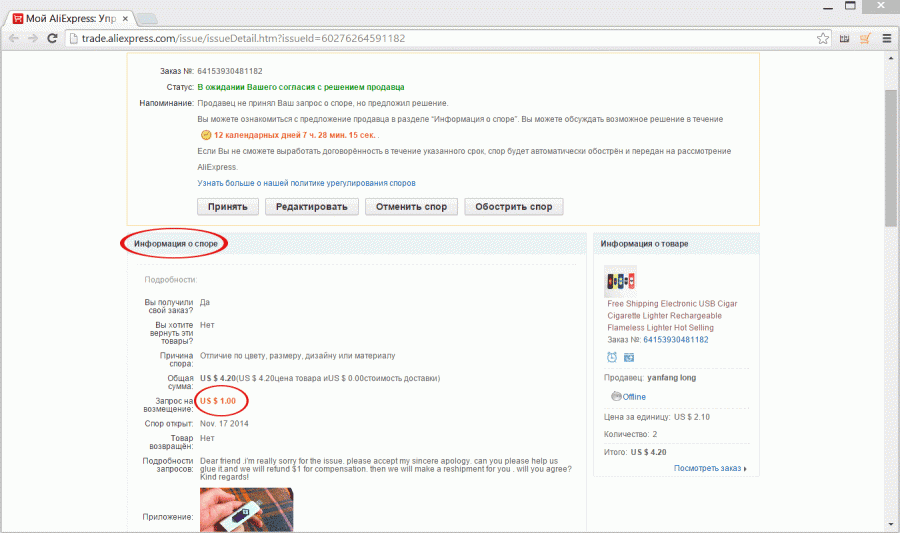Click the scrollbar down arrow

point(891,524)
